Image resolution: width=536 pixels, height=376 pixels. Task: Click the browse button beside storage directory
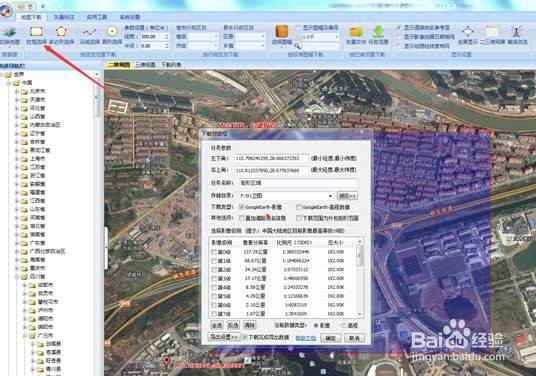point(347,196)
